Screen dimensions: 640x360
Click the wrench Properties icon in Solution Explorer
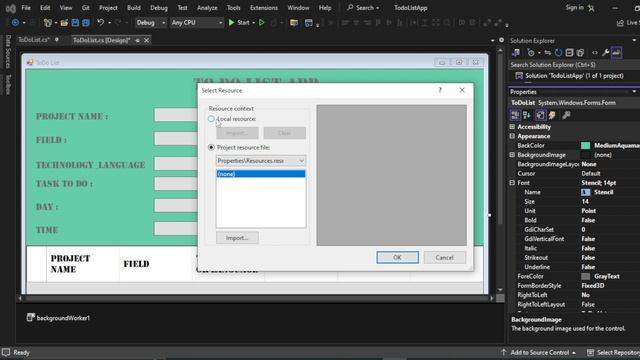pyautogui.click(x=606, y=53)
